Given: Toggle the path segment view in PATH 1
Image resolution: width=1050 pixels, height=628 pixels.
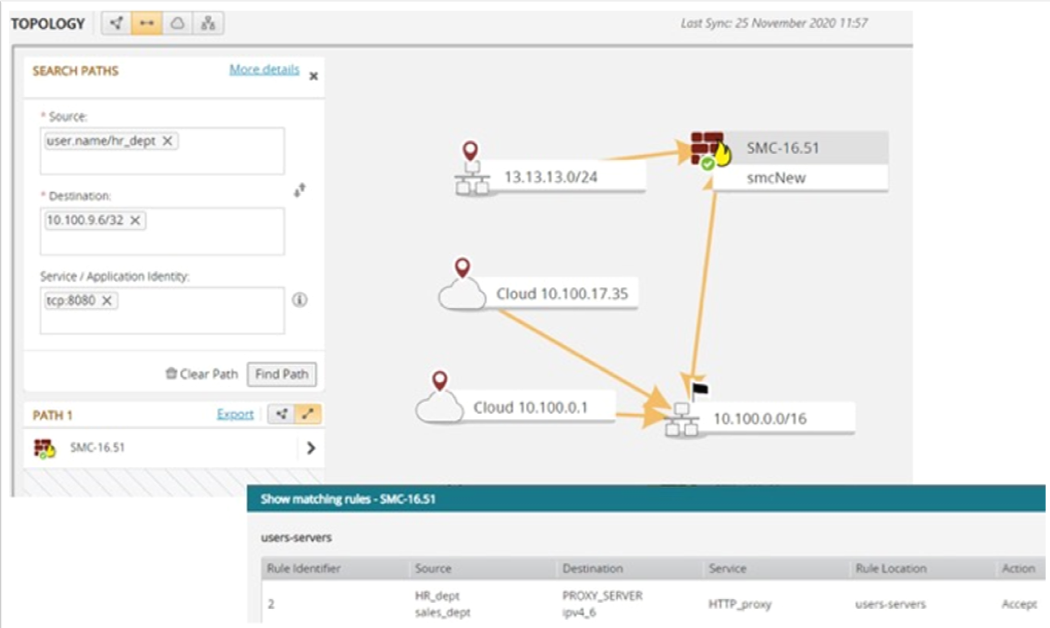Looking at the screenshot, I should click(309, 414).
